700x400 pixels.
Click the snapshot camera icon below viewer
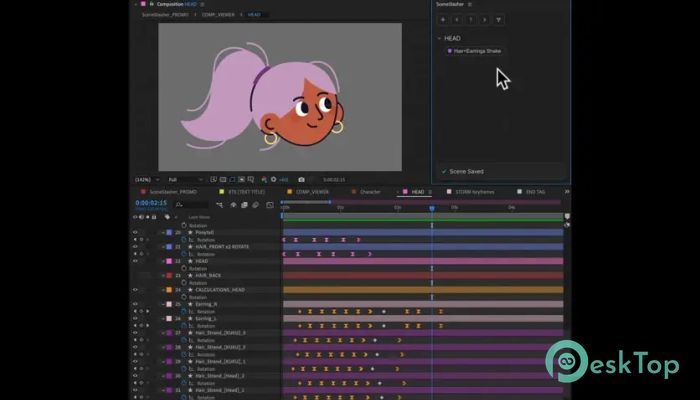click(x=301, y=179)
